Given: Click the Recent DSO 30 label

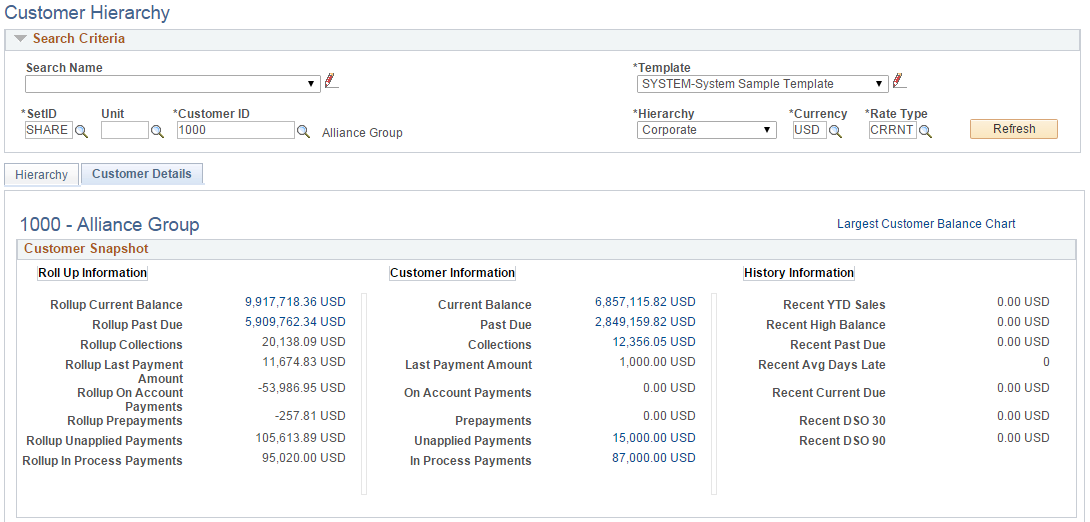Looking at the screenshot, I should click(843, 421).
